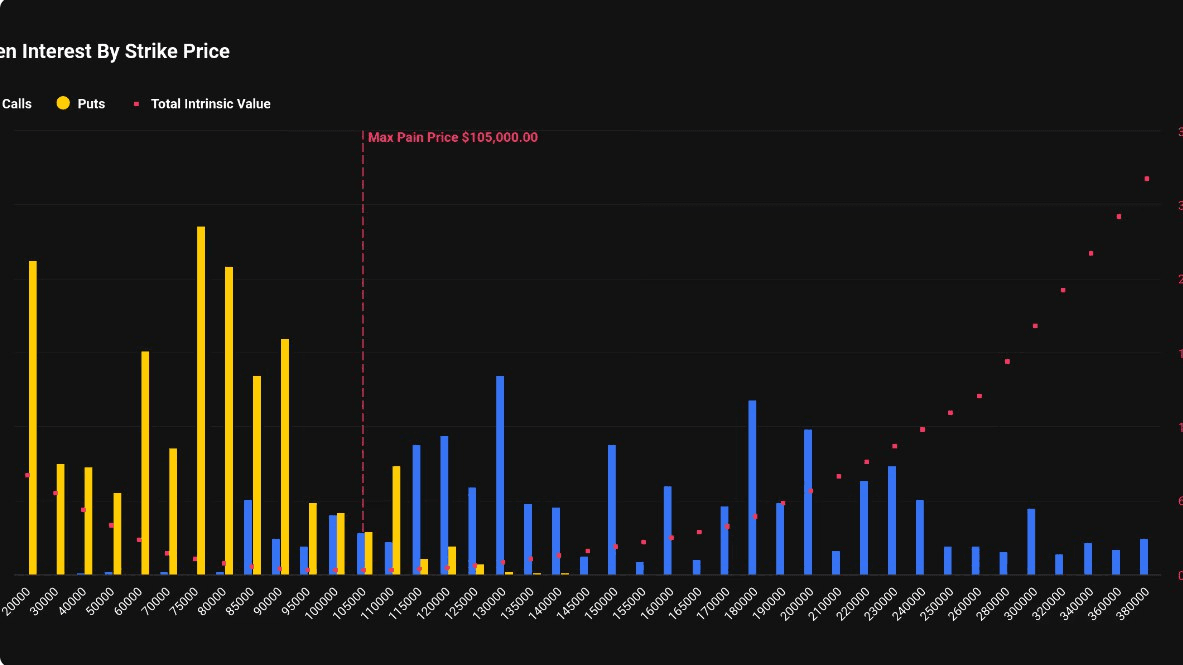Select the puts bar at strike 90000

click(285, 456)
